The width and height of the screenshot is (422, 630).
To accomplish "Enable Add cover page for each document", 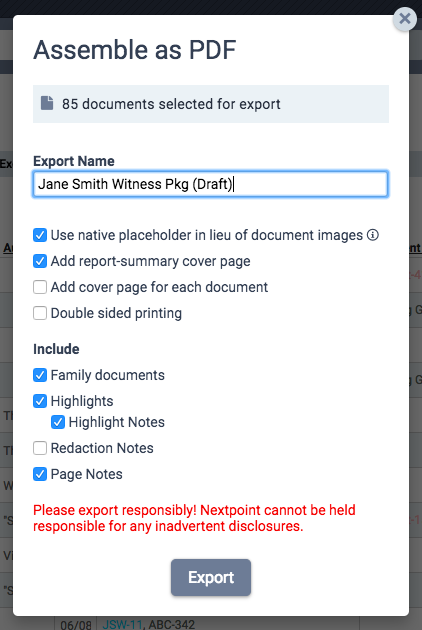I will [x=40, y=287].
